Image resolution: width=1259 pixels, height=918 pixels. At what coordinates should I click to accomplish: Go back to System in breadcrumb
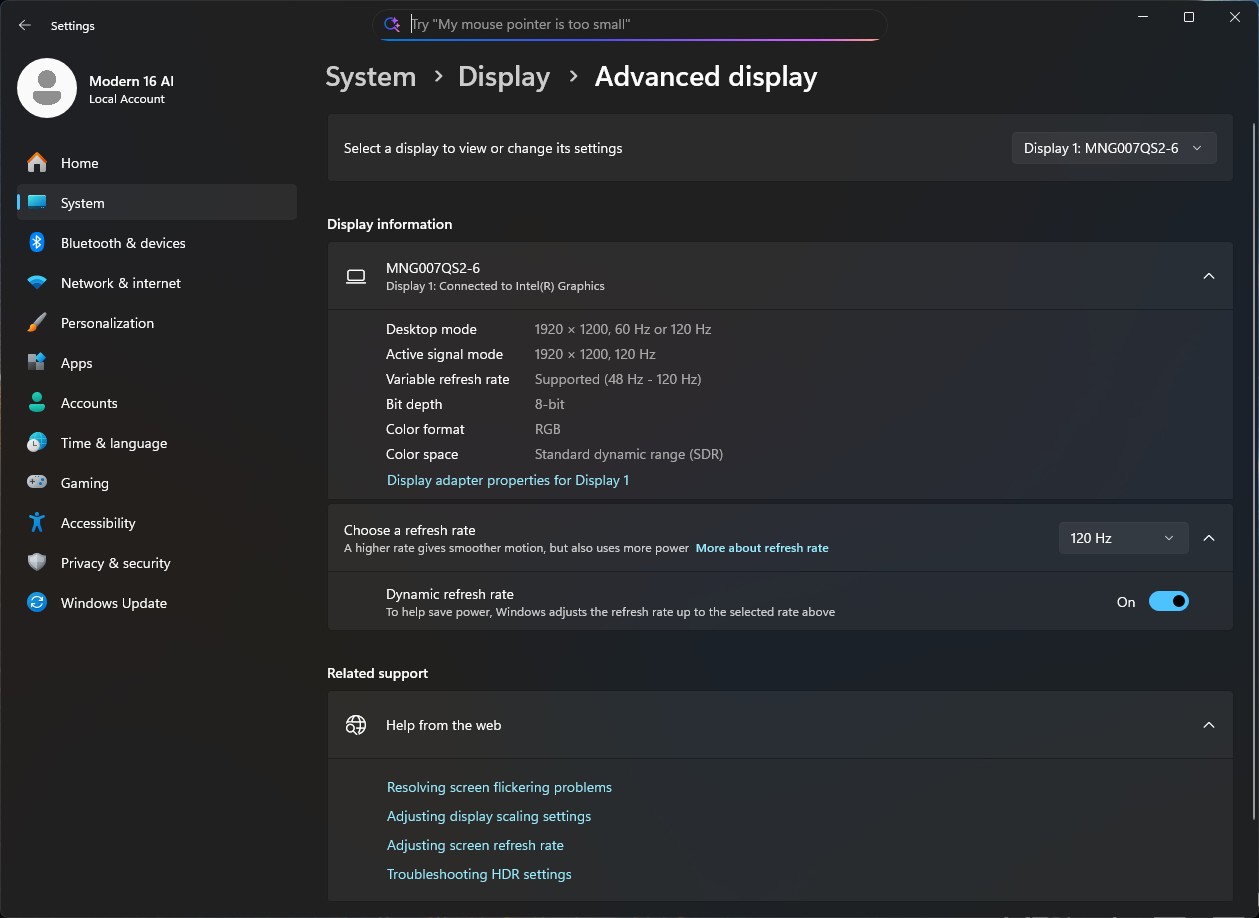pos(371,77)
